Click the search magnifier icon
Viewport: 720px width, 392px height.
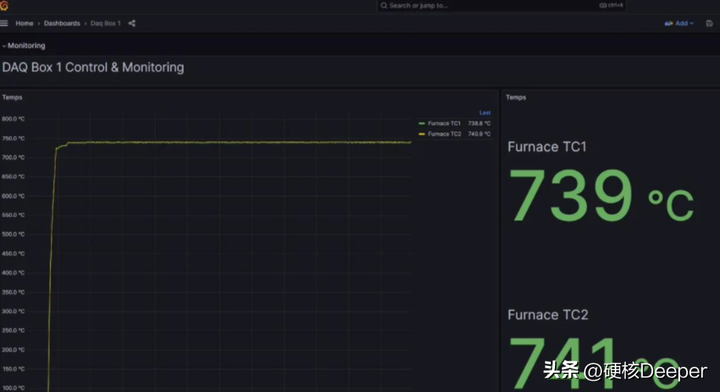[x=384, y=6]
